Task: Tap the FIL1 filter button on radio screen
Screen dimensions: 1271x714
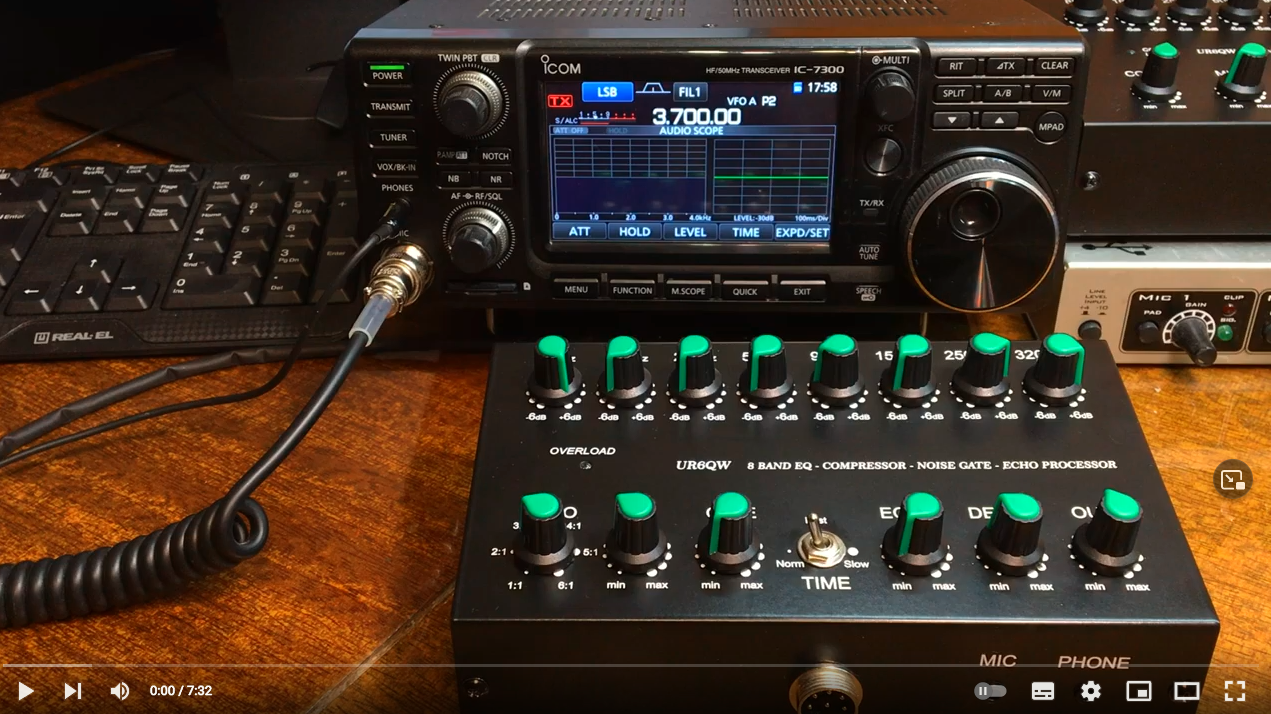Action: 690,92
